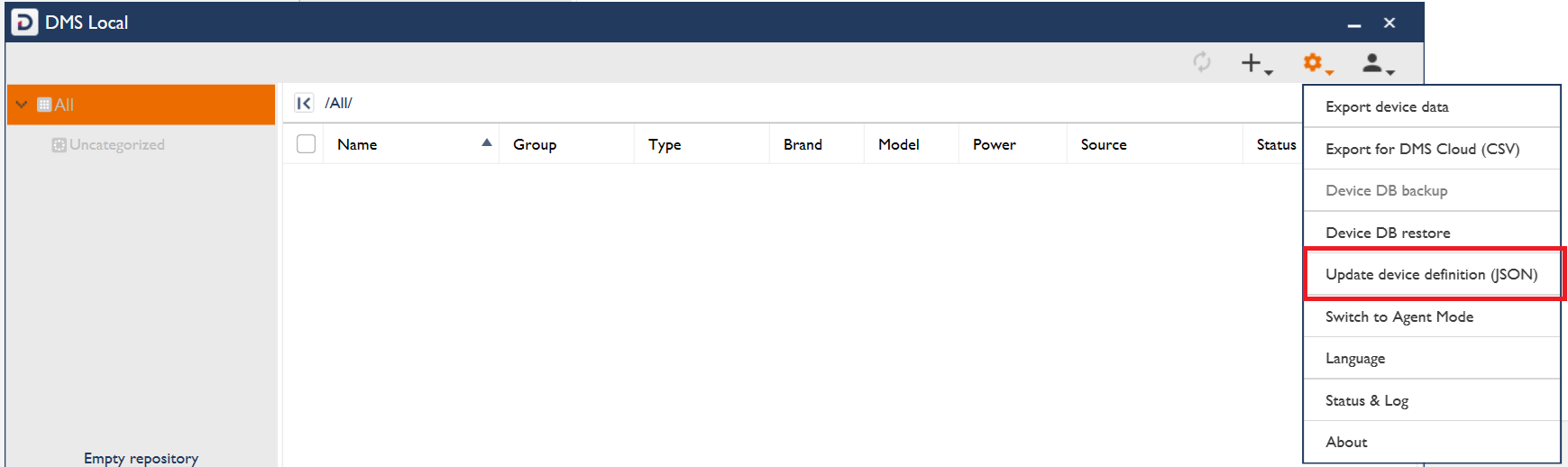Toggle the select-all checkbox in table header
1568x467 pixels.
(x=307, y=144)
